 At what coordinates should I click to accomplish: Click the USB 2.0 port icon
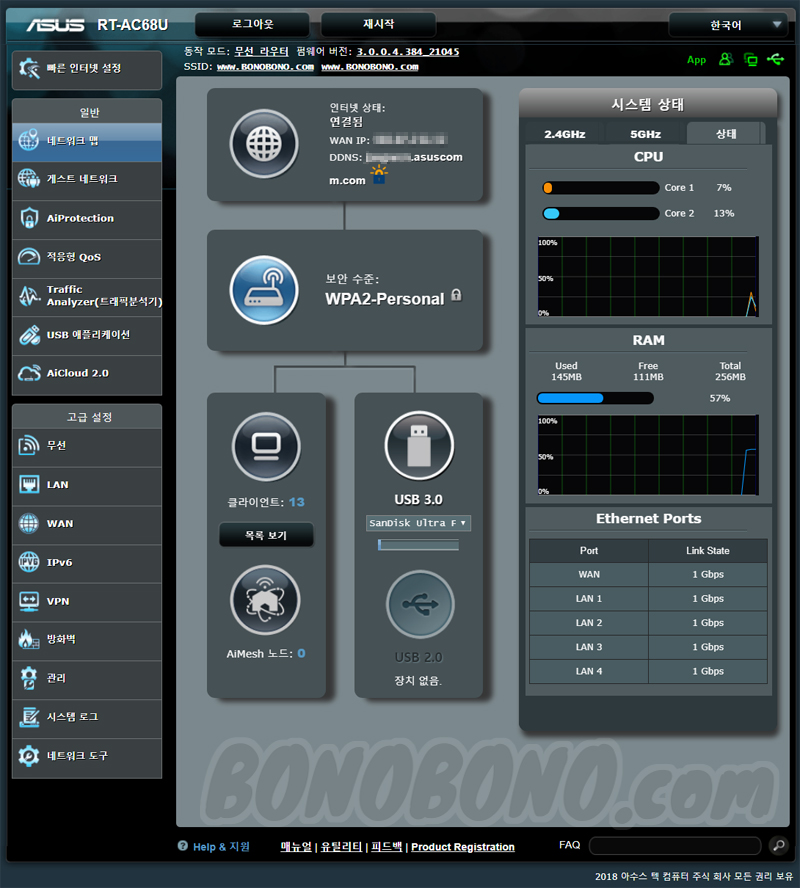(420, 605)
